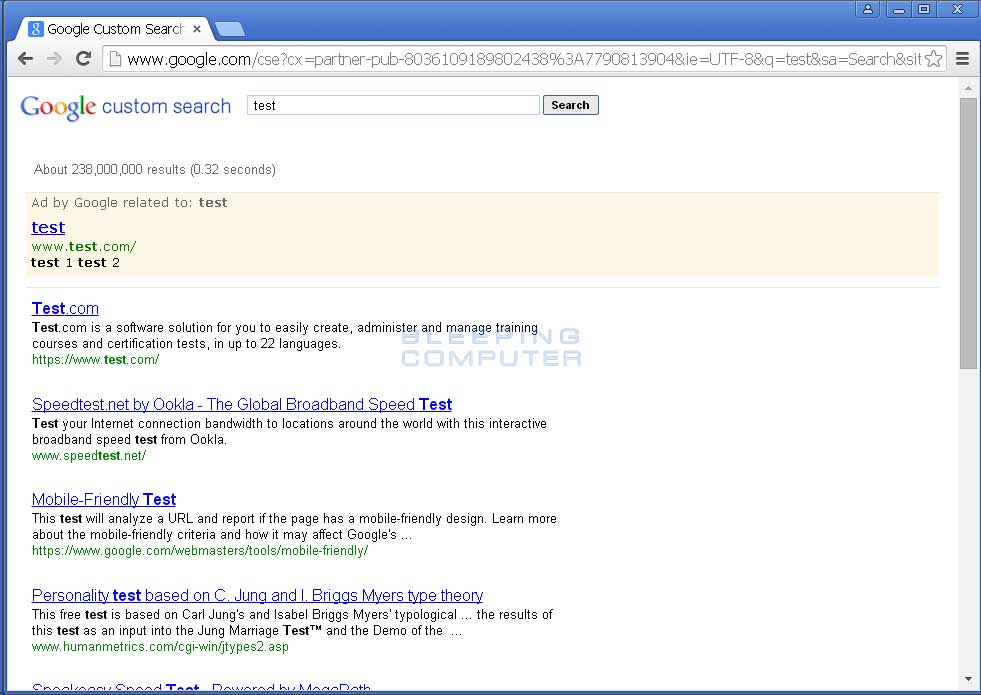Open the Test.com result link
Viewport: 981px width, 695px height.
tap(65, 308)
